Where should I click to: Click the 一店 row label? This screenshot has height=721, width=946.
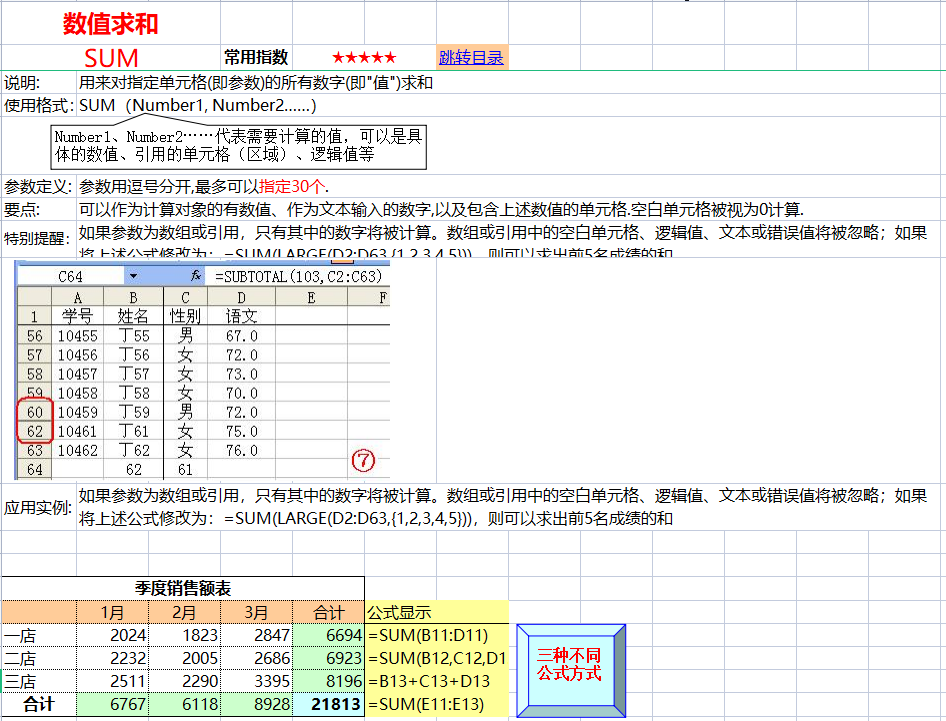point(20,636)
